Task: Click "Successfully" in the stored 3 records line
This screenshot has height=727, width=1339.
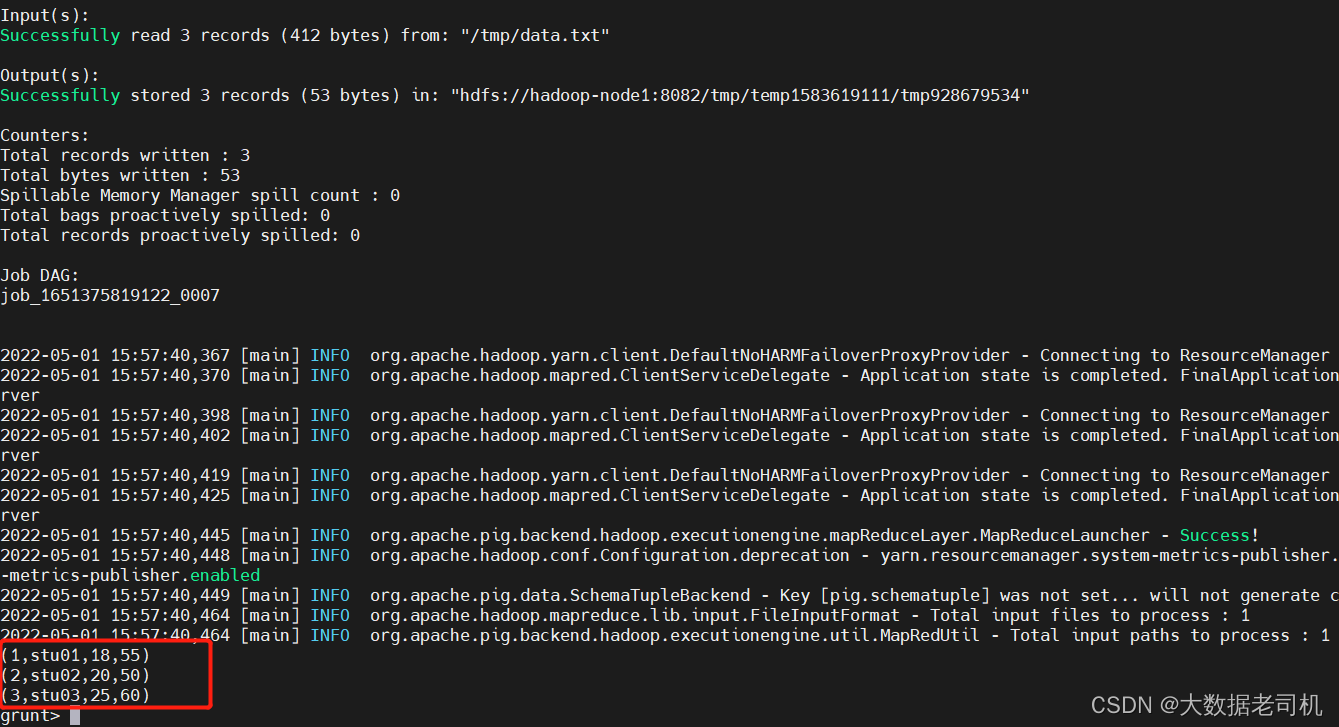Action: point(60,95)
